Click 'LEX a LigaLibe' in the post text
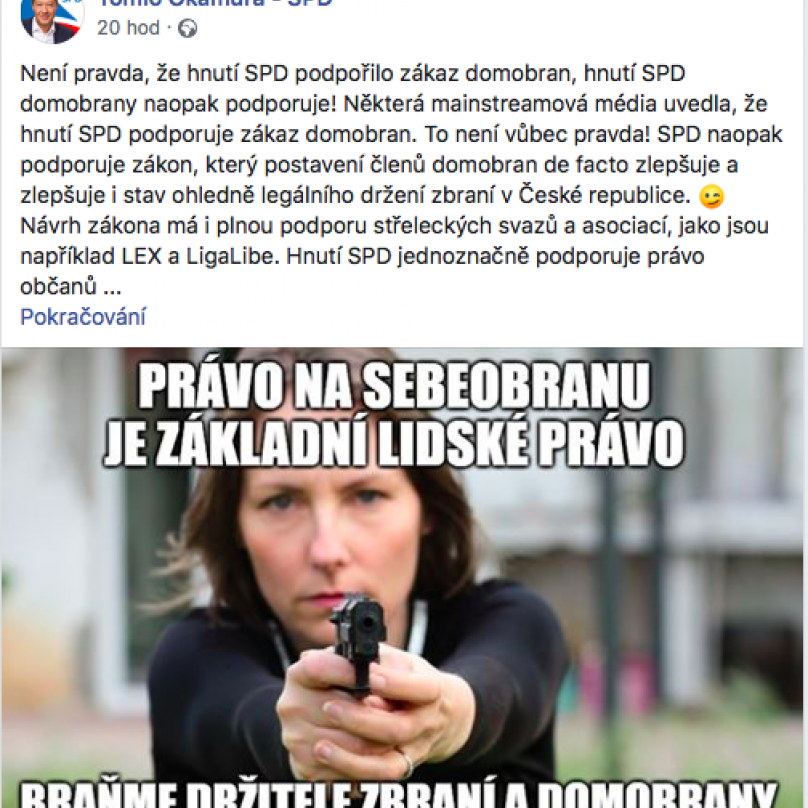This screenshot has height=808, width=808. [200, 257]
